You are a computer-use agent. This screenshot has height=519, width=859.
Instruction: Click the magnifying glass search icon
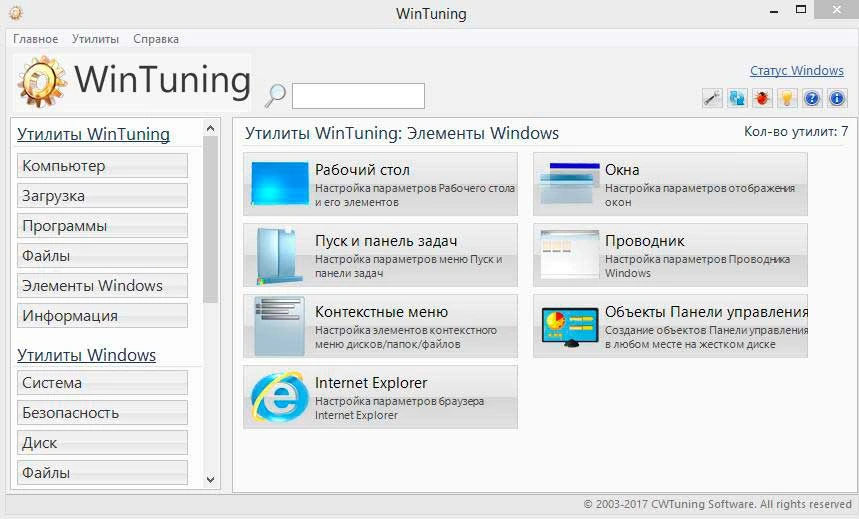pos(275,95)
